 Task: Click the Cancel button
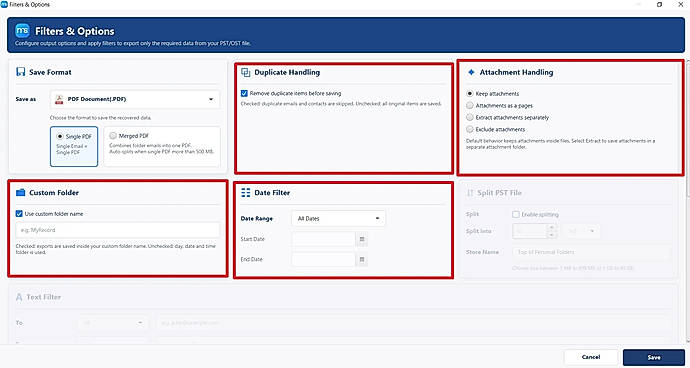[x=591, y=357]
